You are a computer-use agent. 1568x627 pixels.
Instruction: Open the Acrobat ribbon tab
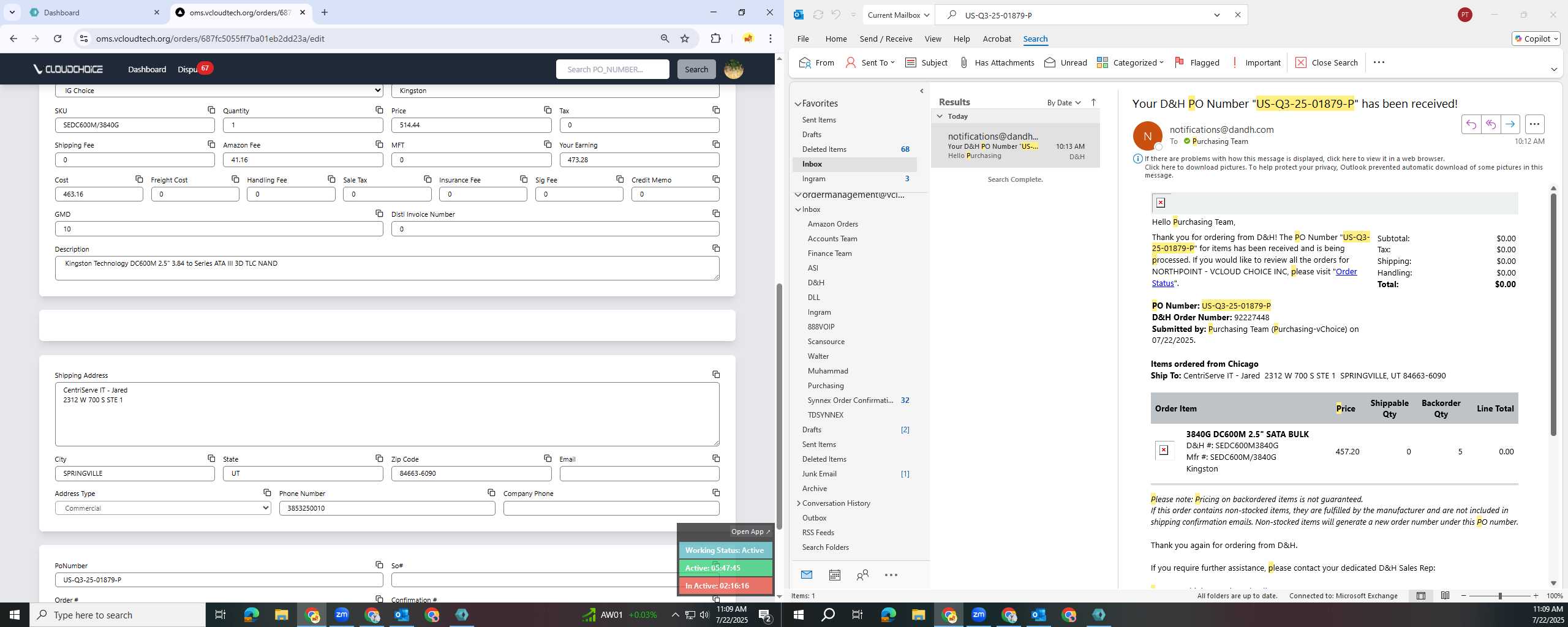997,39
